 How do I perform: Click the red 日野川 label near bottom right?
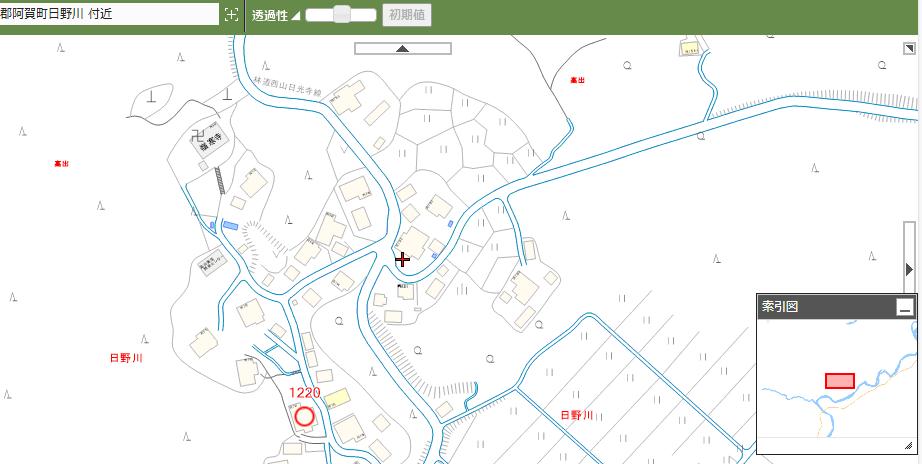(577, 414)
